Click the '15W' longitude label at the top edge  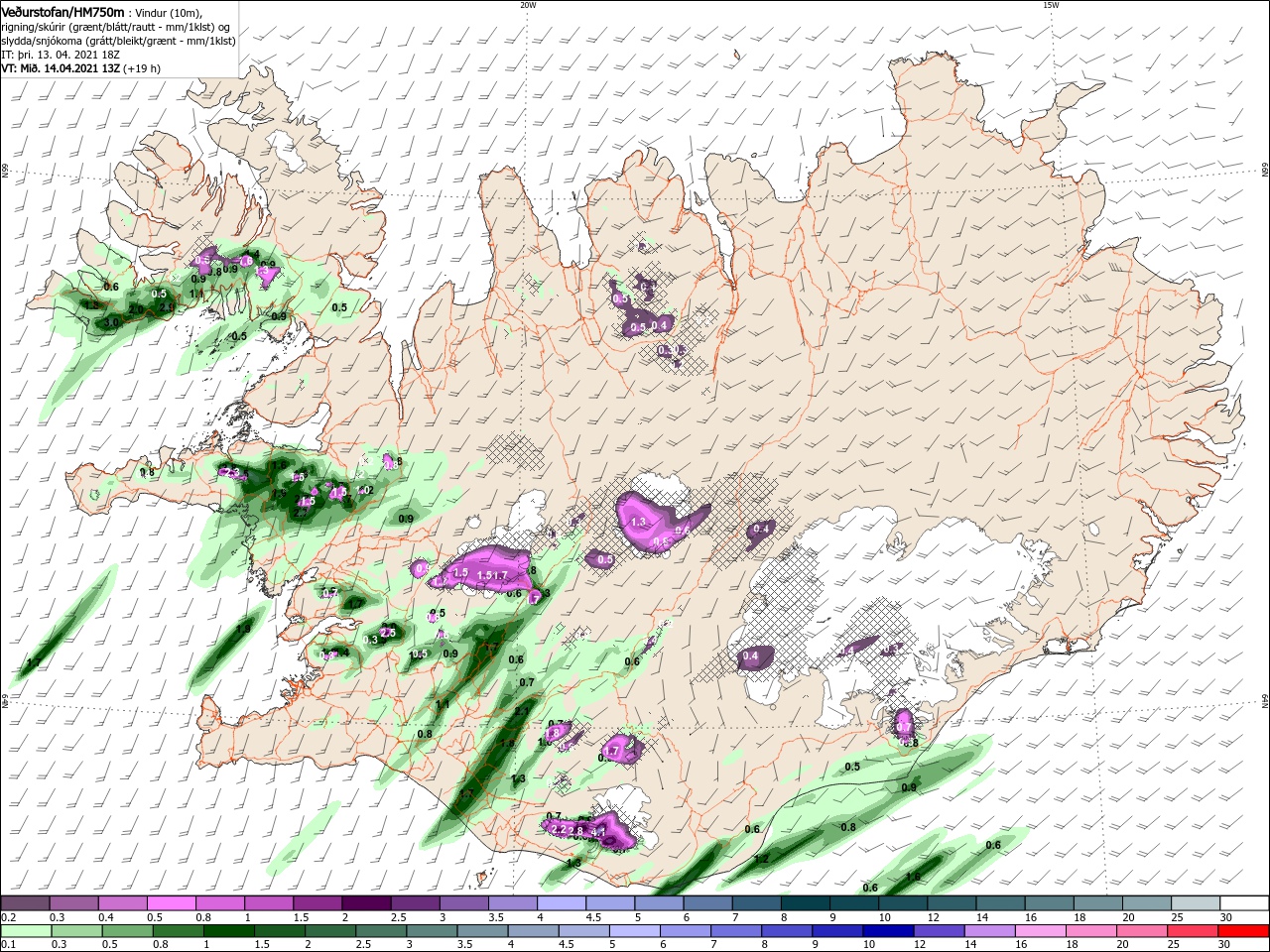point(1051,5)
